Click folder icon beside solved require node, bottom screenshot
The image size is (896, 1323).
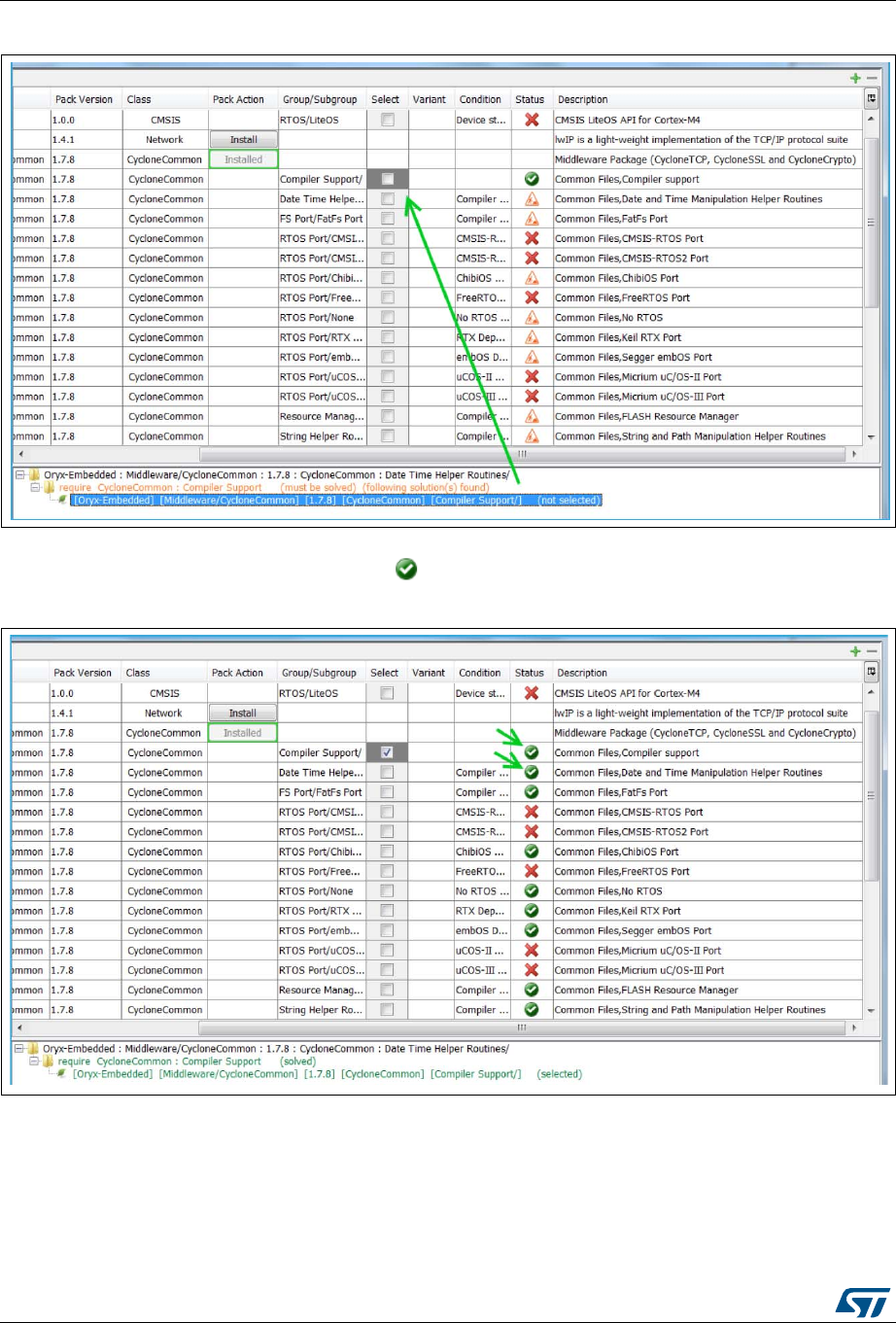[x=48, y=1062]
